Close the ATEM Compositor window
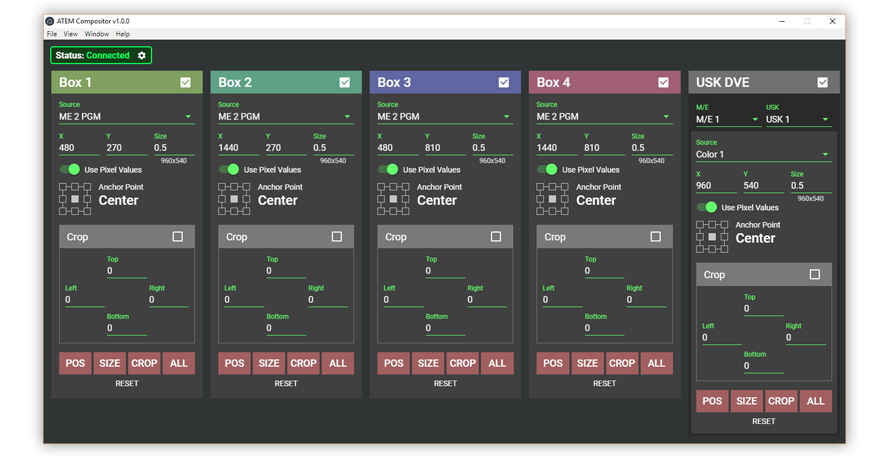 point(832,22)
